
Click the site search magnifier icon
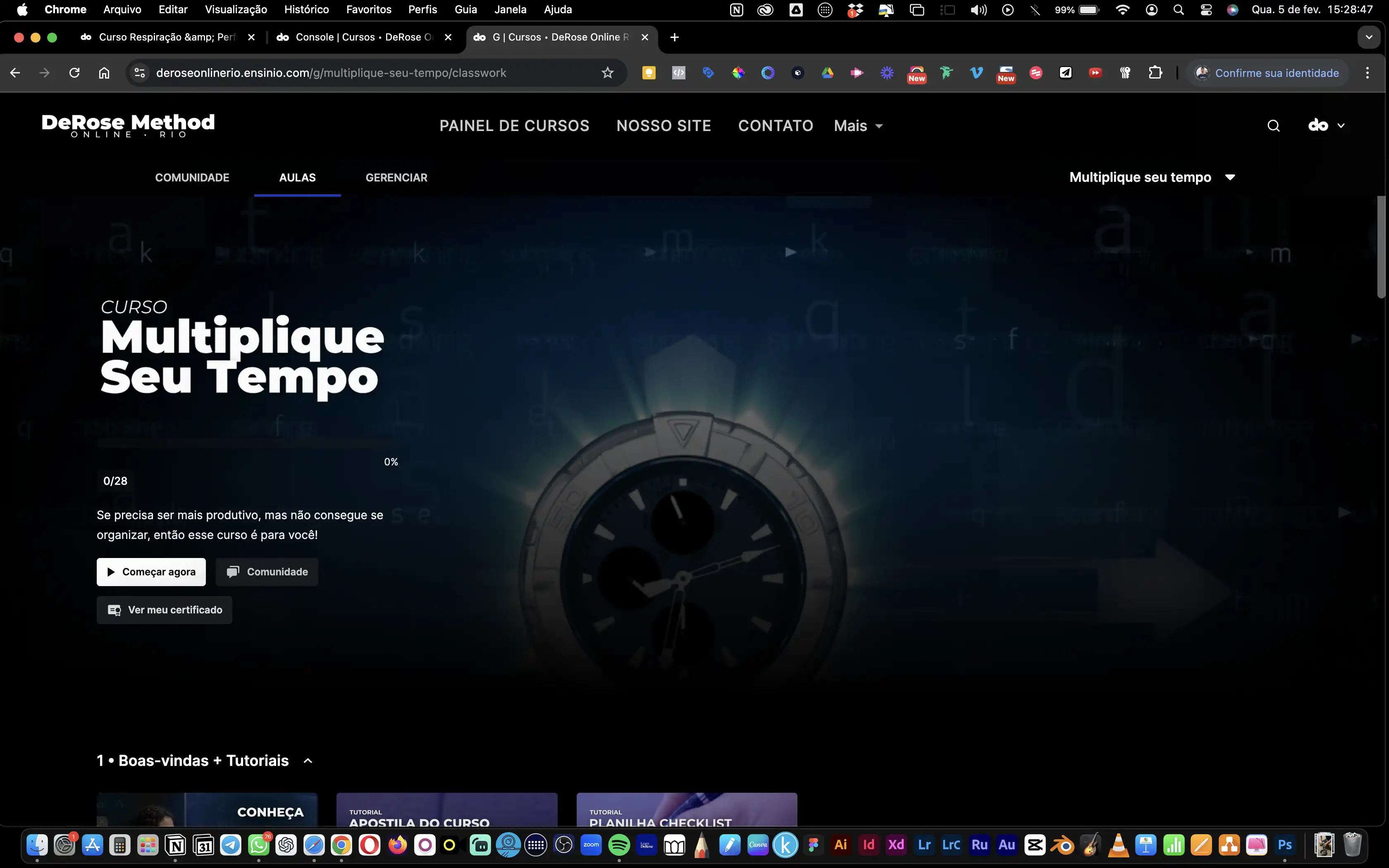coord(1273,126)
